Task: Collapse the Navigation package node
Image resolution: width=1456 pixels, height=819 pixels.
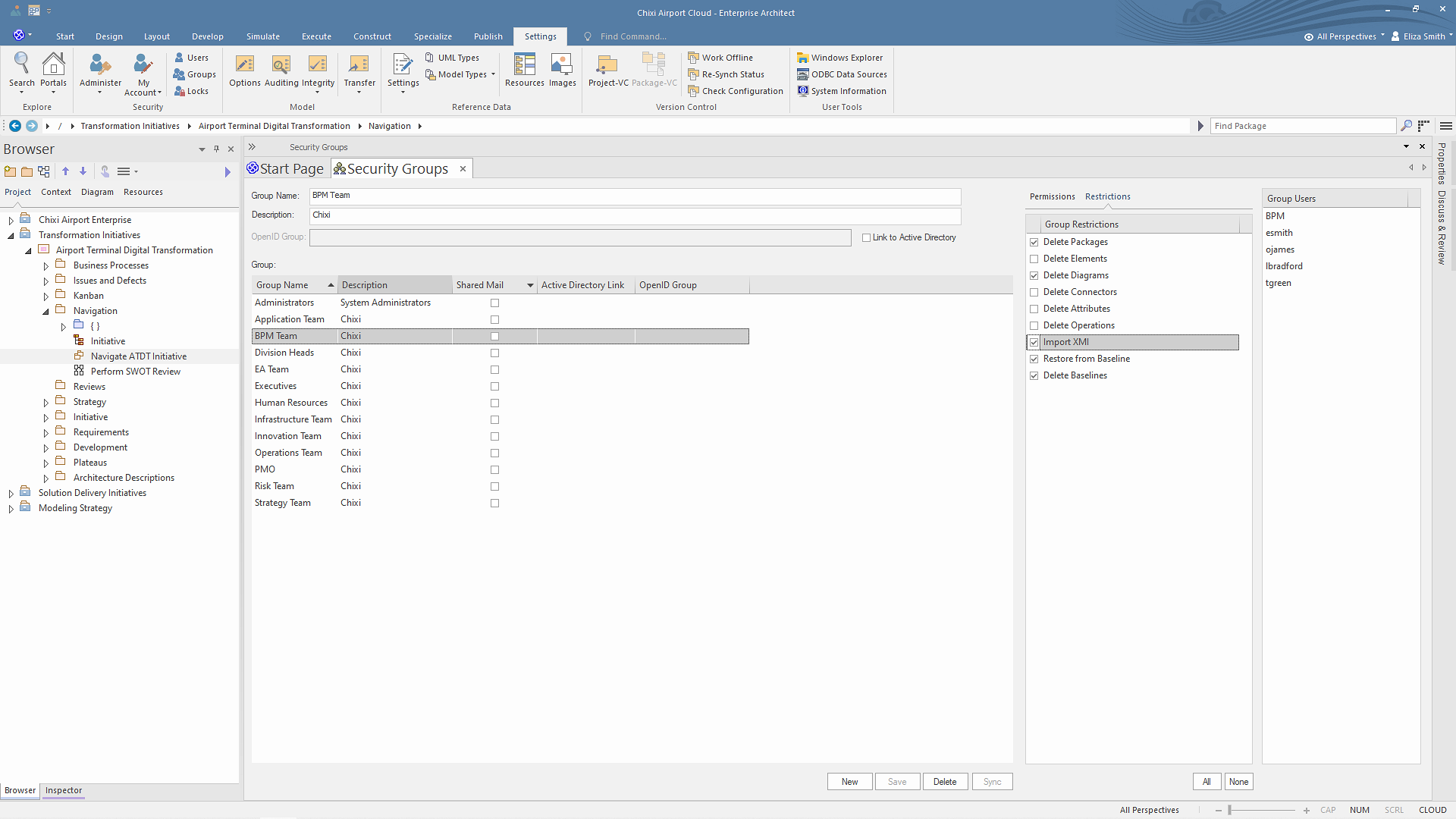Action: pos(46,312)
